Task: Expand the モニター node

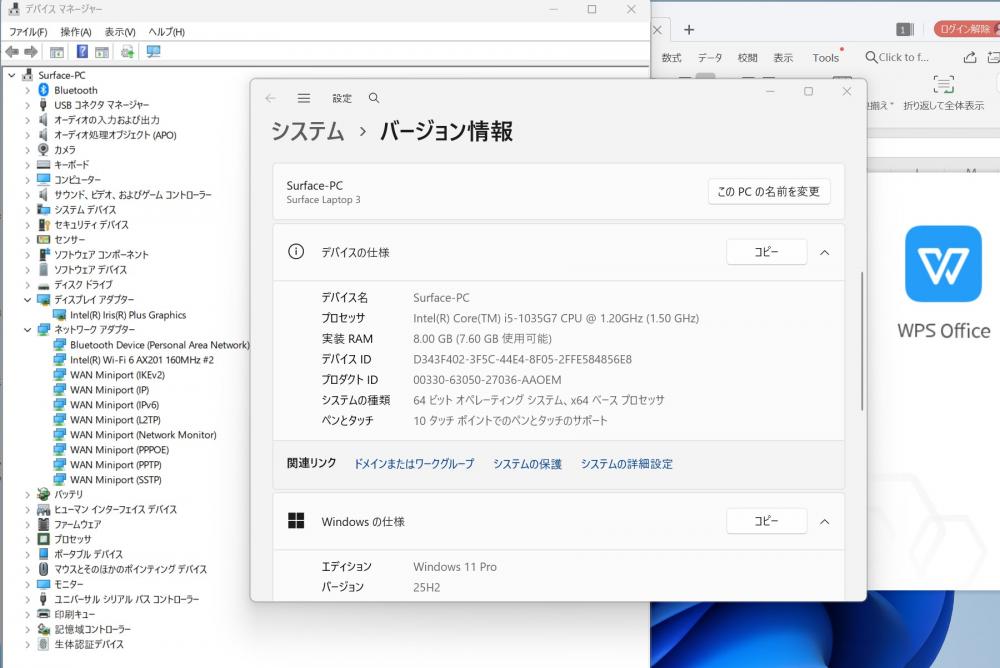Action: click(x=27, y=584)
